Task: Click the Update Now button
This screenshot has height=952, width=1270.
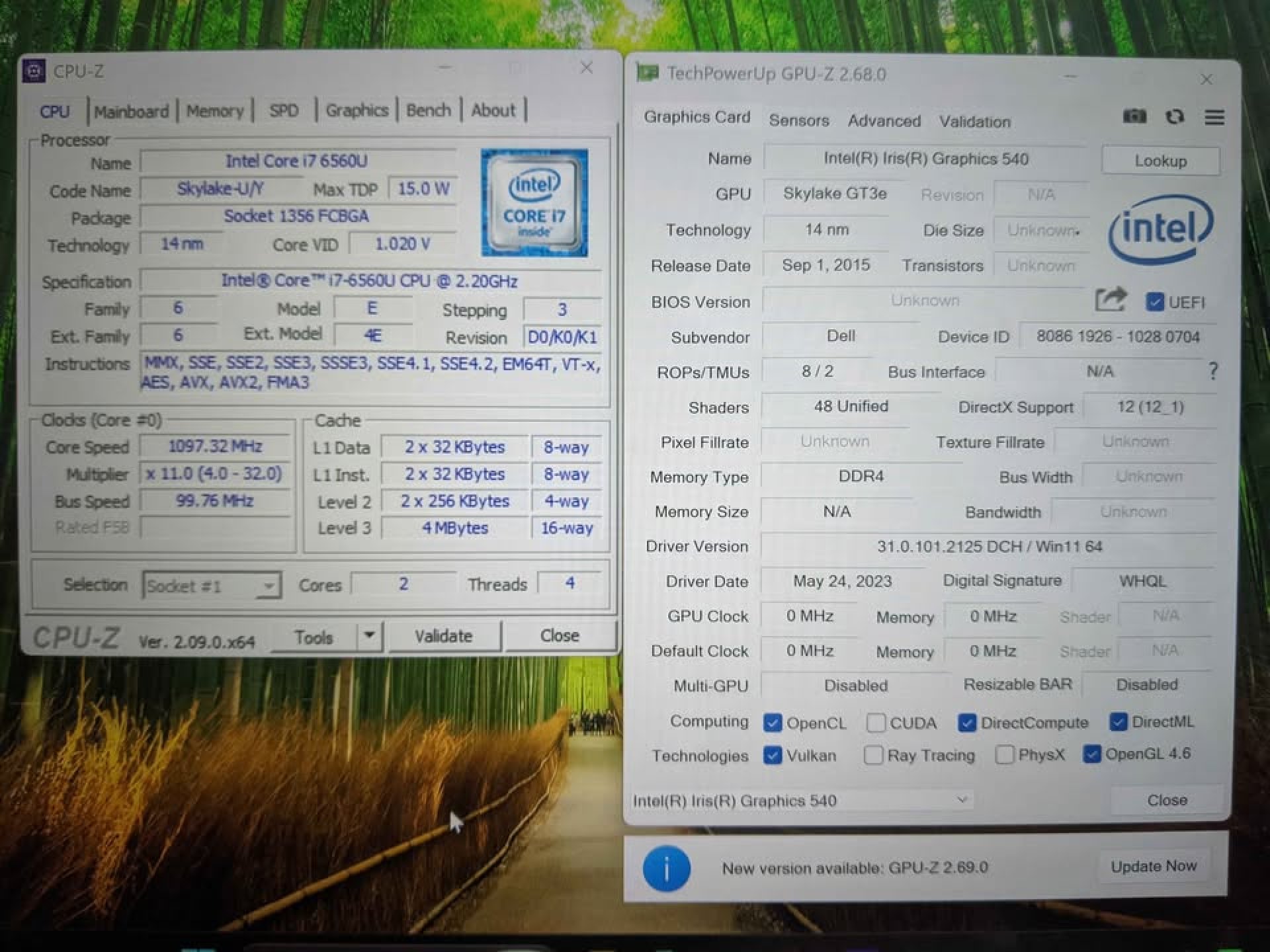Action: tap(1154, 866)
